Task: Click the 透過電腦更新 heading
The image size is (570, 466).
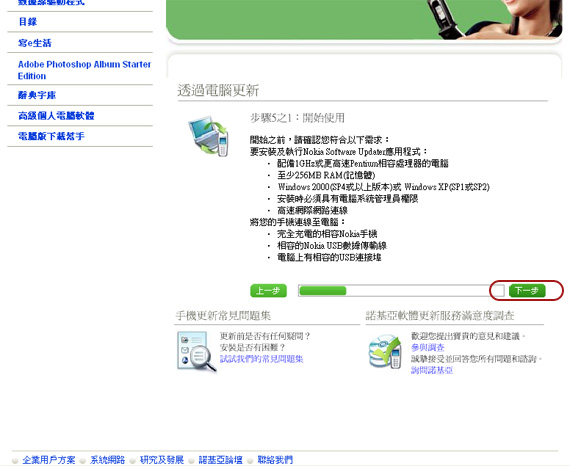Action: [218, 91]
